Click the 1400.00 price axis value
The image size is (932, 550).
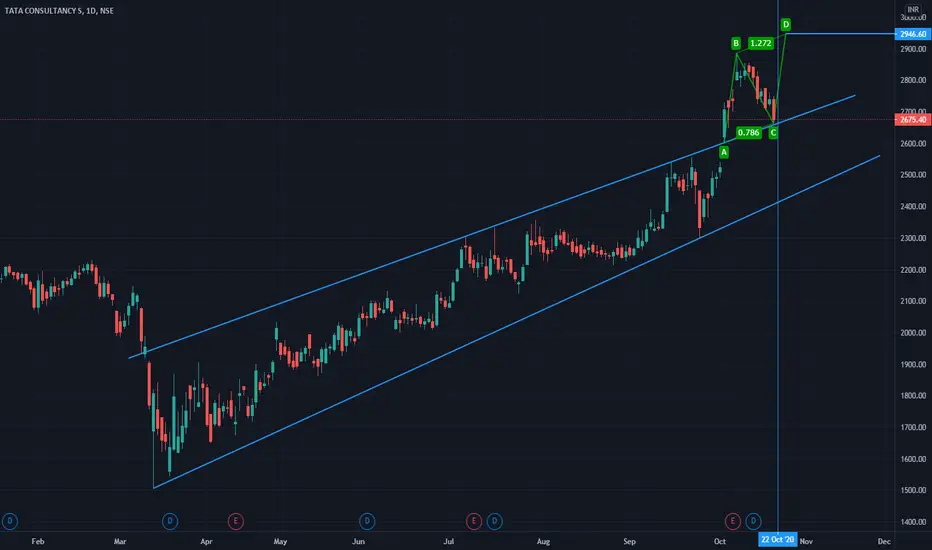pos(914,522)
